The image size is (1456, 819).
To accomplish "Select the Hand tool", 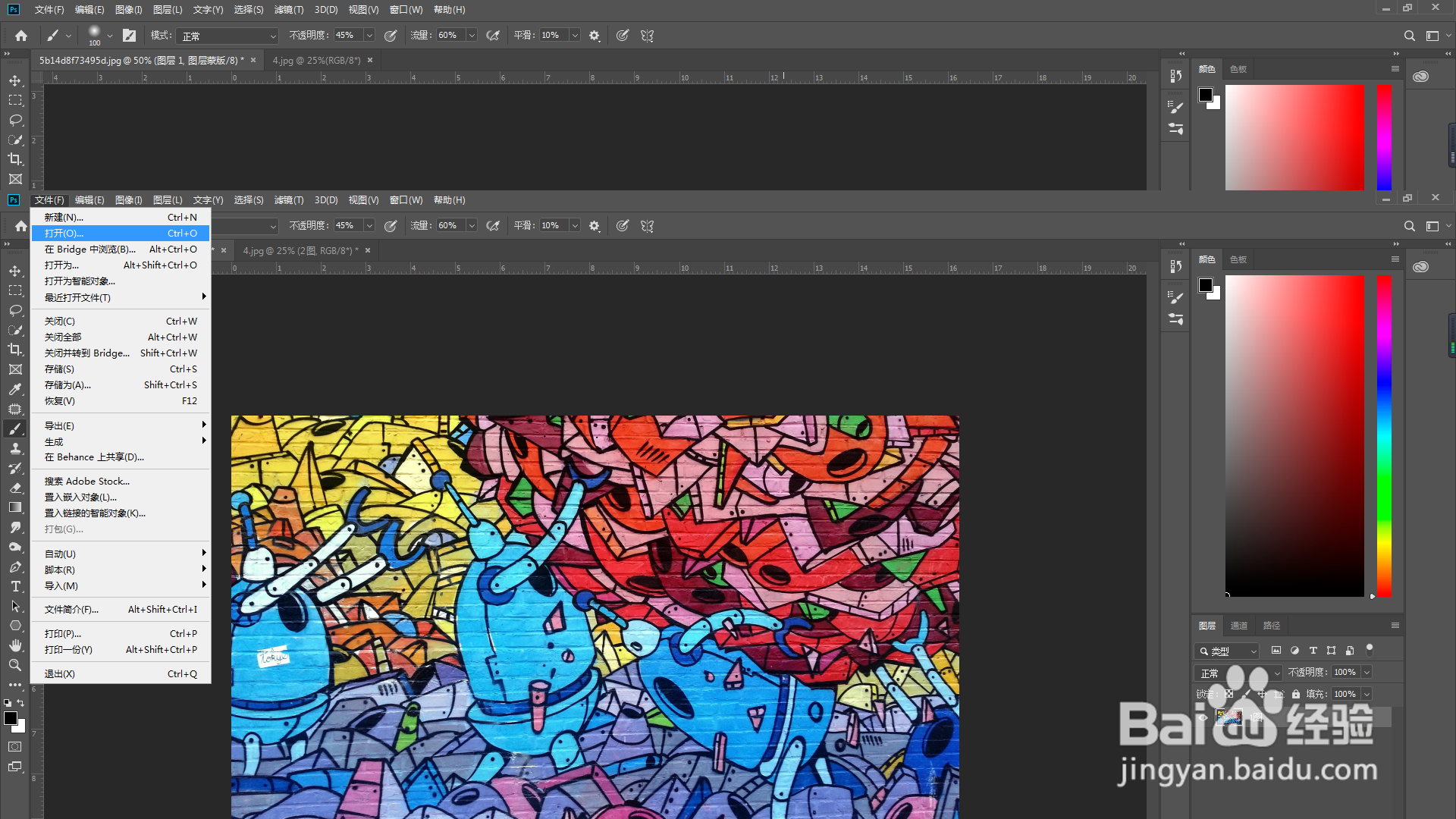I will click(x=15, y=645).
